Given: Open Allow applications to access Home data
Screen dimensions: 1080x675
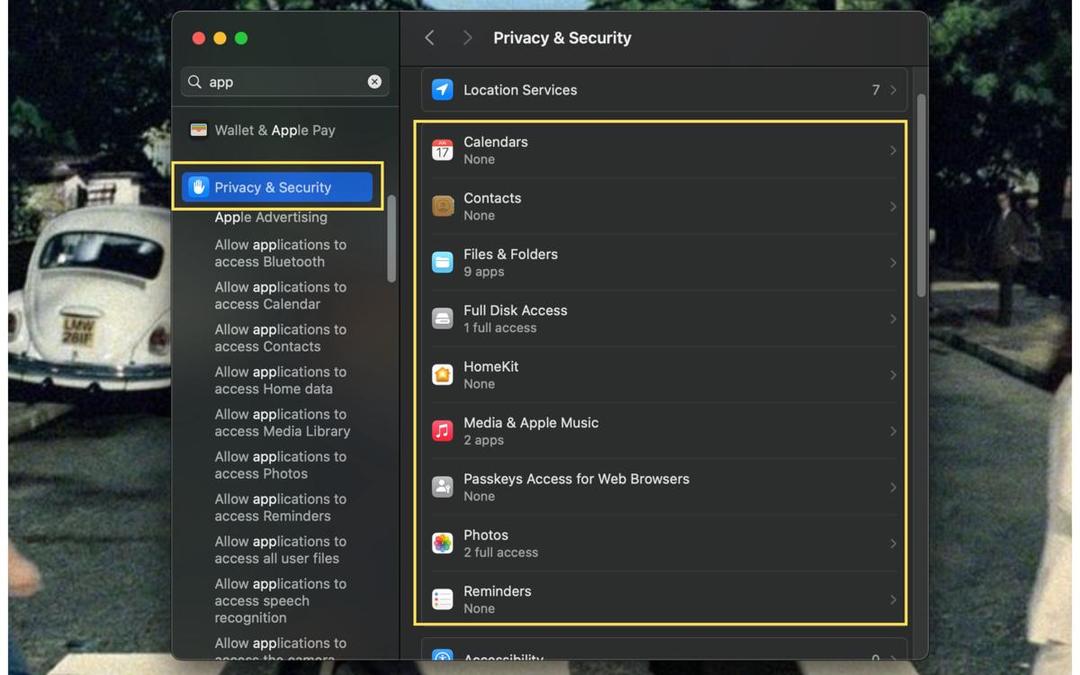Looking at the screenshot, I should click(x=280, y=380).
